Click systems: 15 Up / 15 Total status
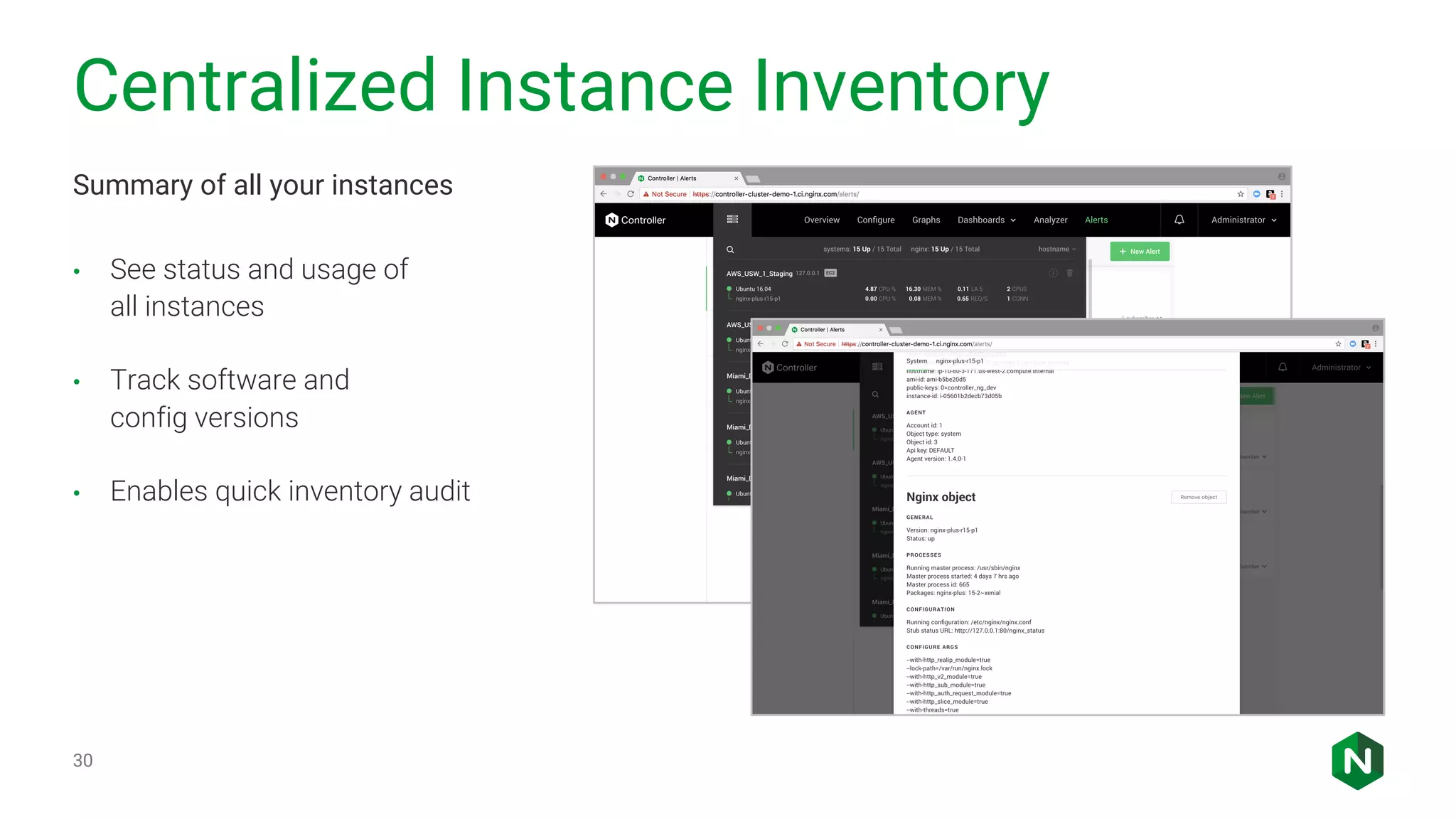Viewport: 1456px width, 819px height. coord(862,250)
